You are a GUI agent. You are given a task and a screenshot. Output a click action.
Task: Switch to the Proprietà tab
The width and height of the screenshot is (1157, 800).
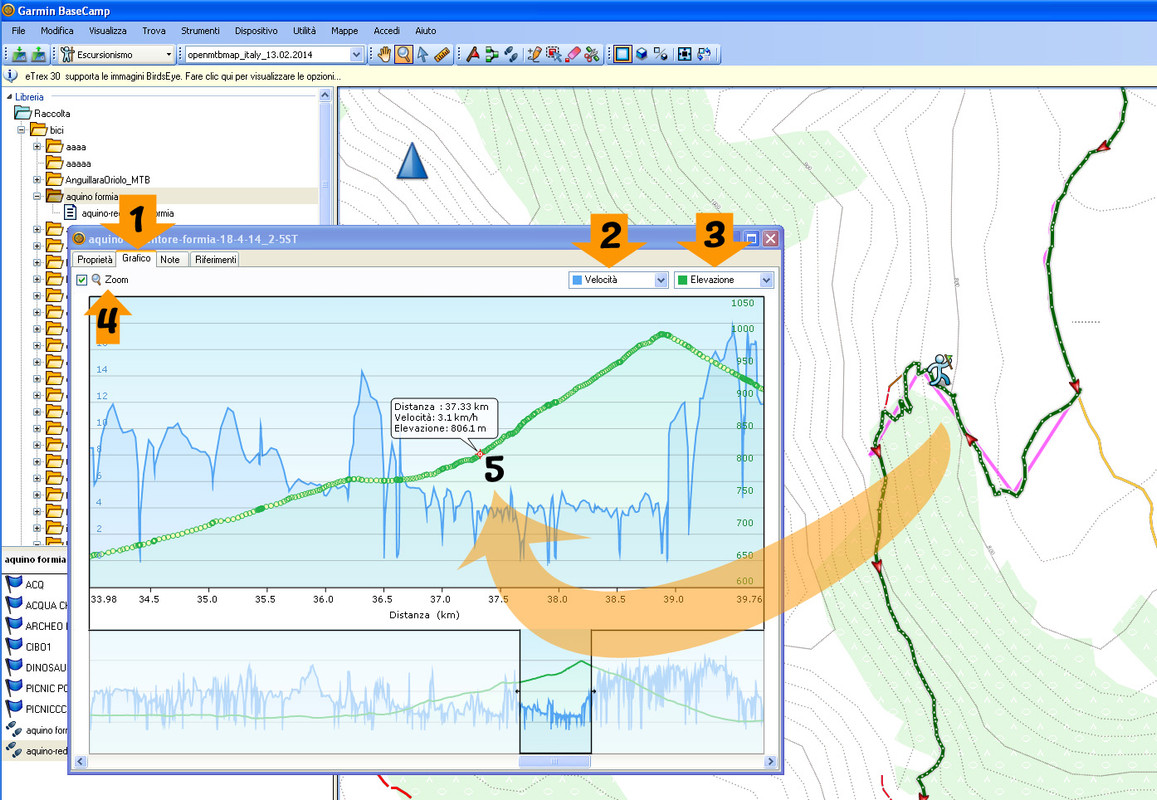click(x=94, y=259)
